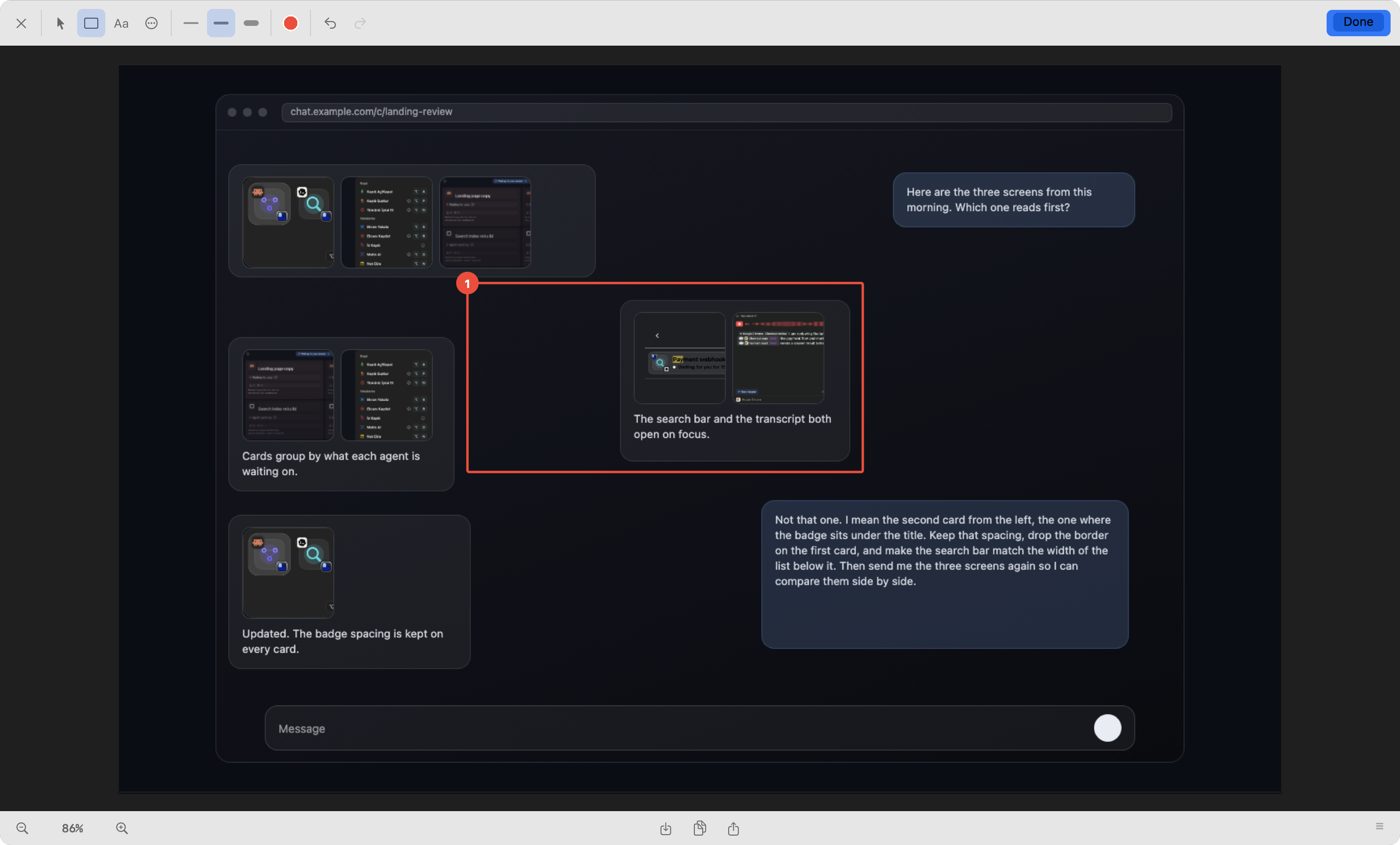Open left thumbnail in Cards group card
Viewport: 1400px width, 845px height.
tap(288, 395)
